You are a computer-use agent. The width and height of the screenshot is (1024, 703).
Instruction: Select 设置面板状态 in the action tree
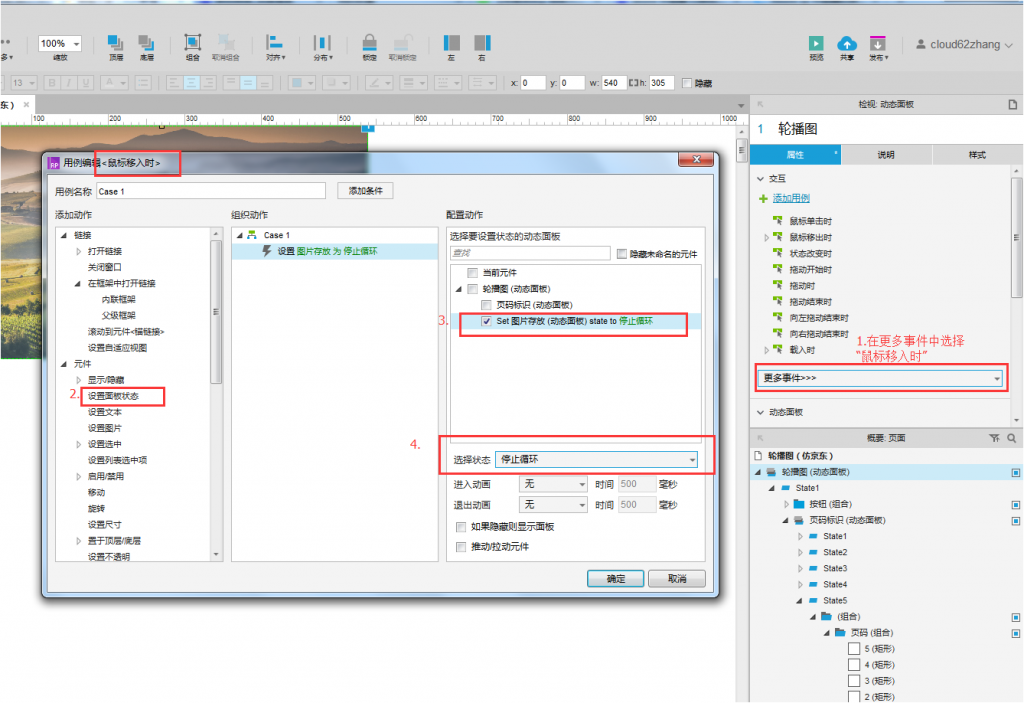[x=113, y=395]
